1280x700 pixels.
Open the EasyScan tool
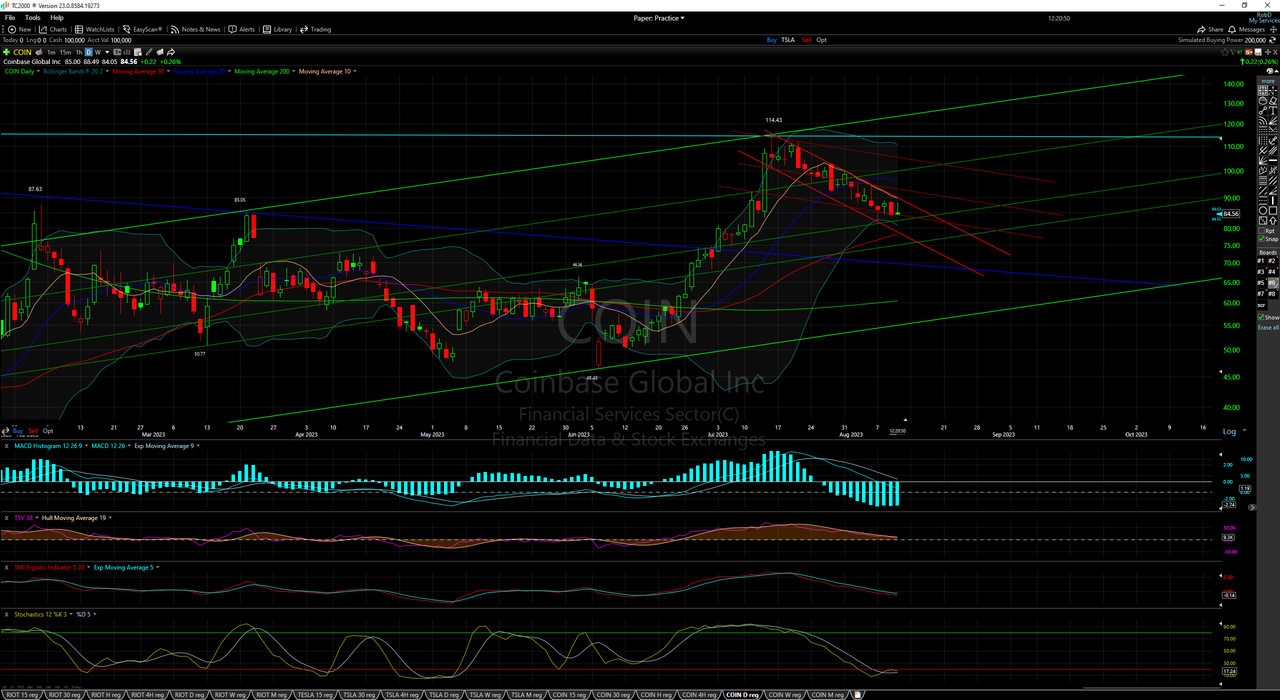(x=142, y=29)
